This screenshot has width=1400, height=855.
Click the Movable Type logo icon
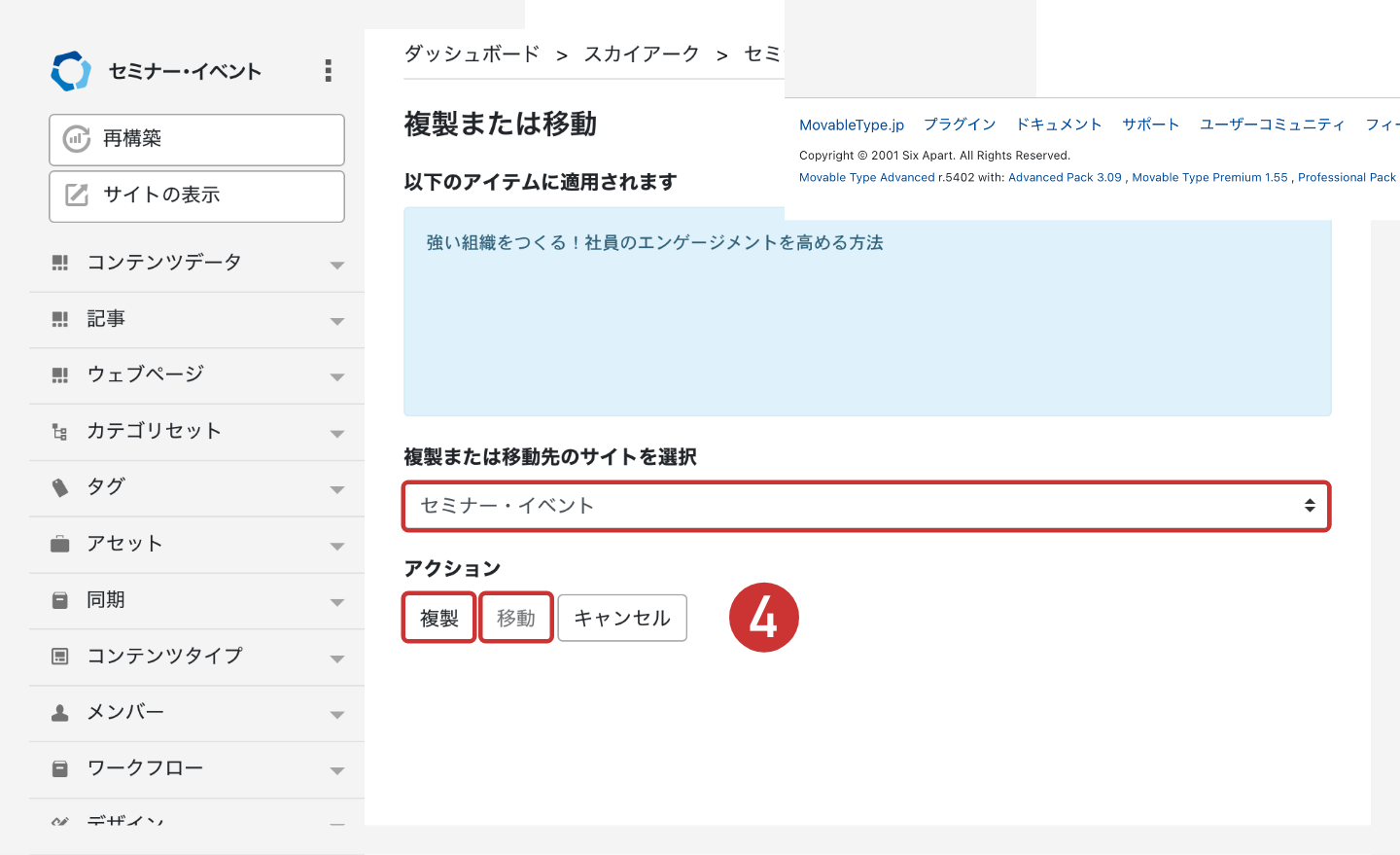(x=71, y=71)
